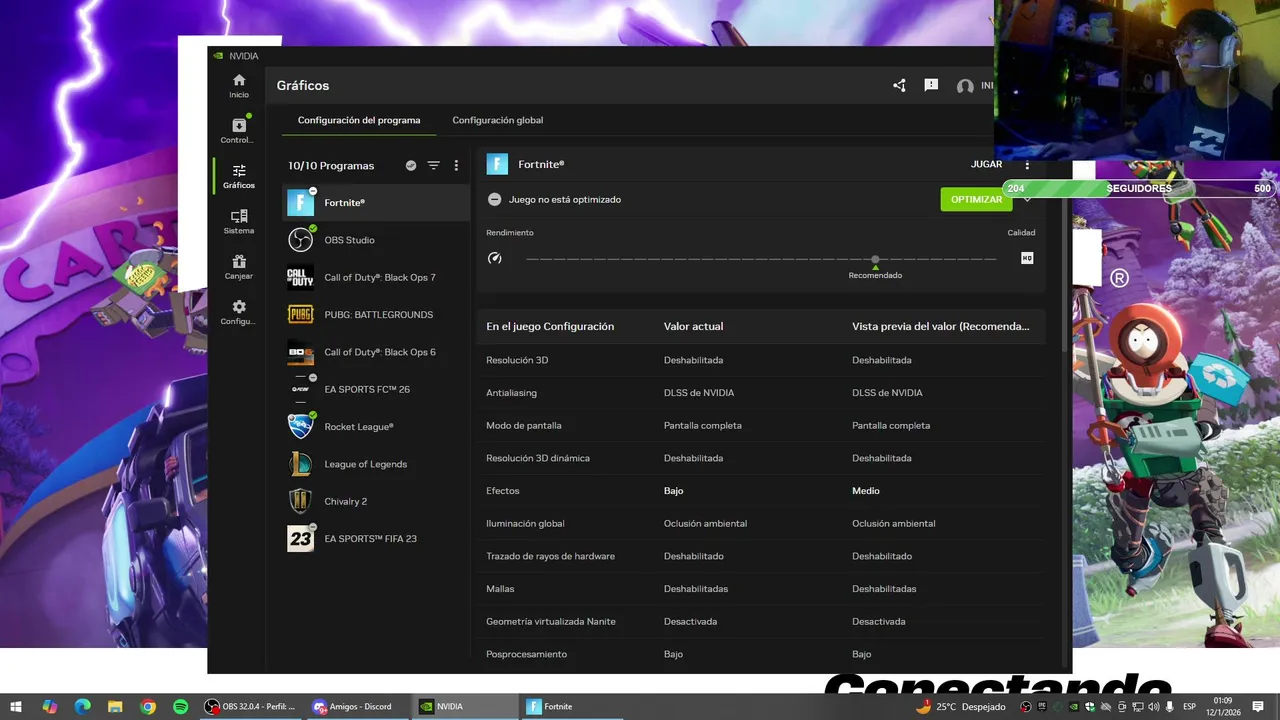Switch to the Fortnite taskbar window
This screenshot has width=1280, height=720.
(574, 707)
